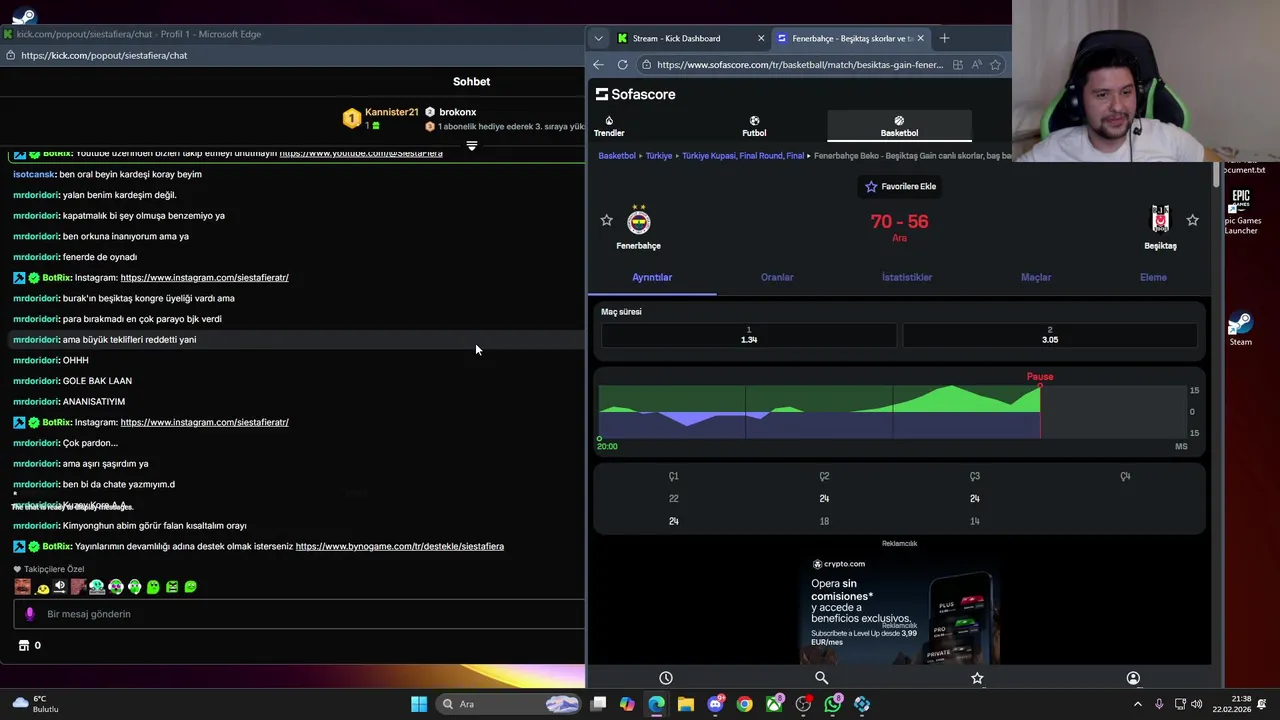Pick the first face emote in Takipçilere Özel
The width and height of the screenshot is (1280, 720).
pos(22,587)
